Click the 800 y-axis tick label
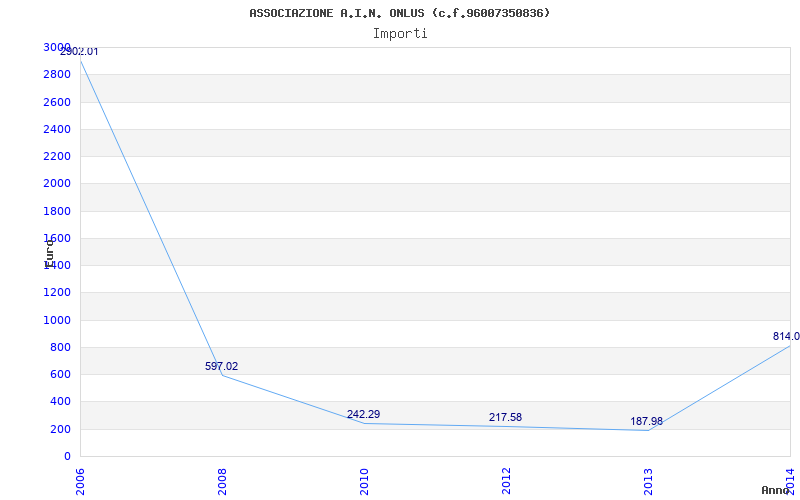 point(61,347)
